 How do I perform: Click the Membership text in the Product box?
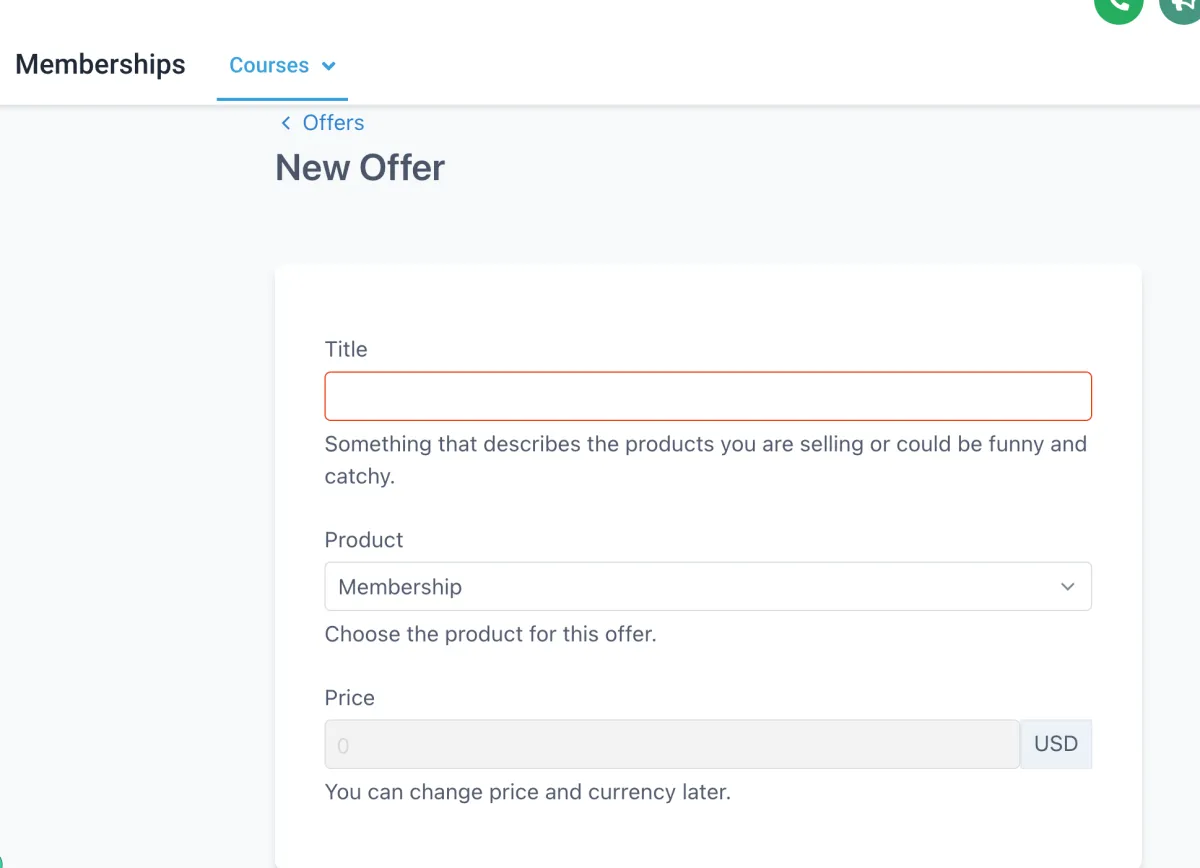[x=400, y=587]
